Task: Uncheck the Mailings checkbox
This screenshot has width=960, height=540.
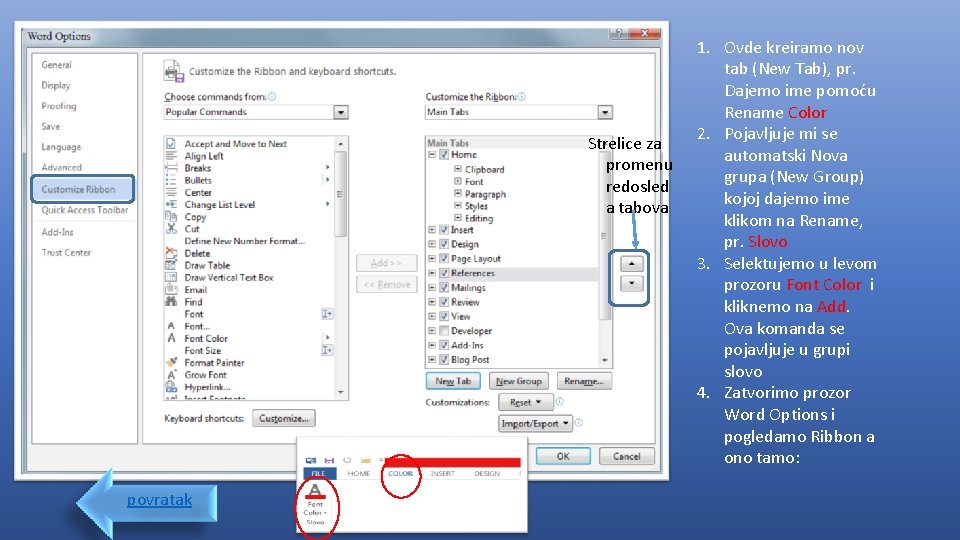Action: (444, 287)
